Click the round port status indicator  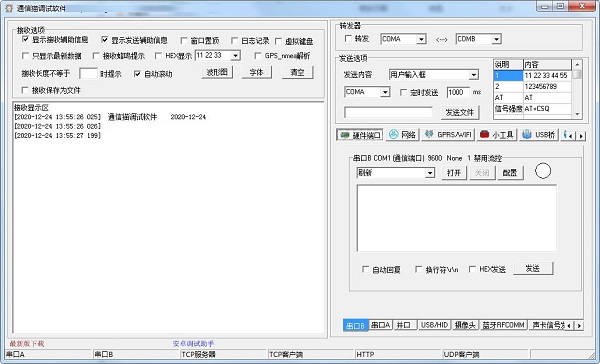[543, 171]
